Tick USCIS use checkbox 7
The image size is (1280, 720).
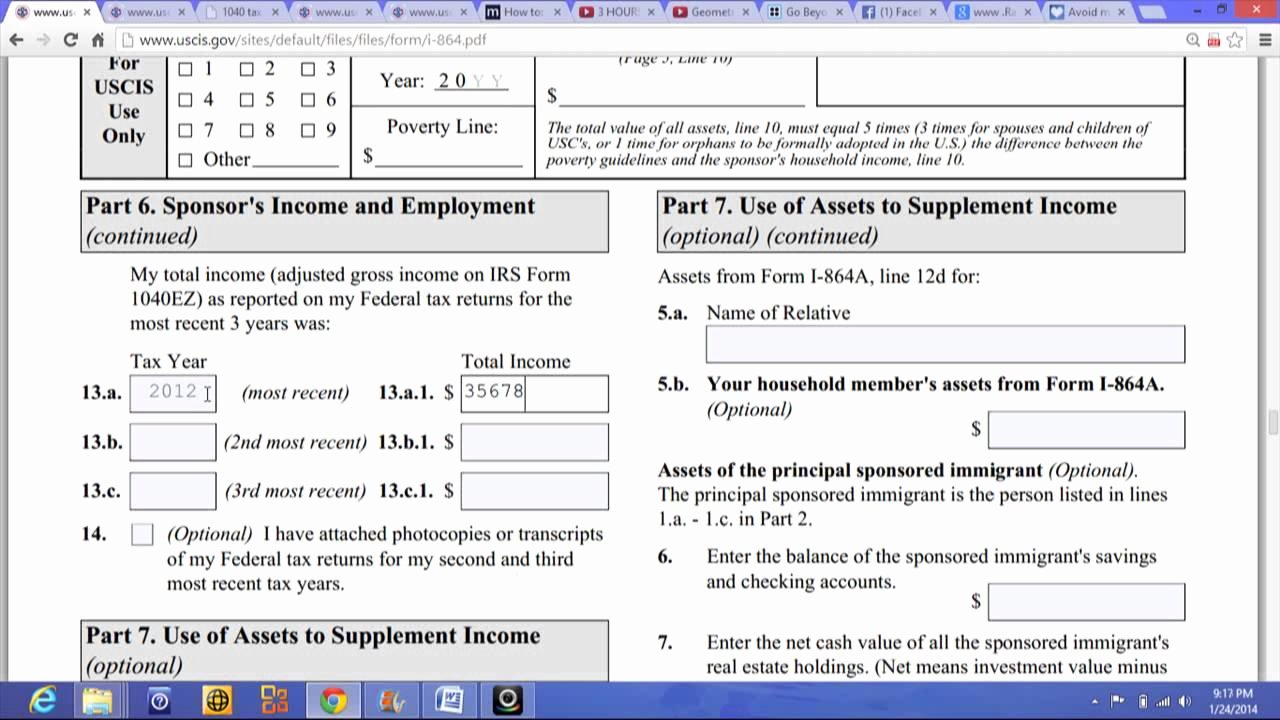(185, 130)
